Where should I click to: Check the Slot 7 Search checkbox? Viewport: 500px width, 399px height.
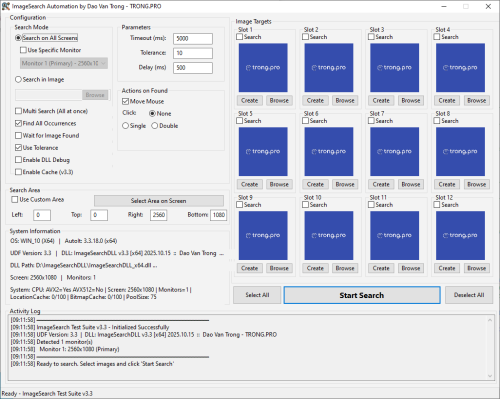(380, 121)
